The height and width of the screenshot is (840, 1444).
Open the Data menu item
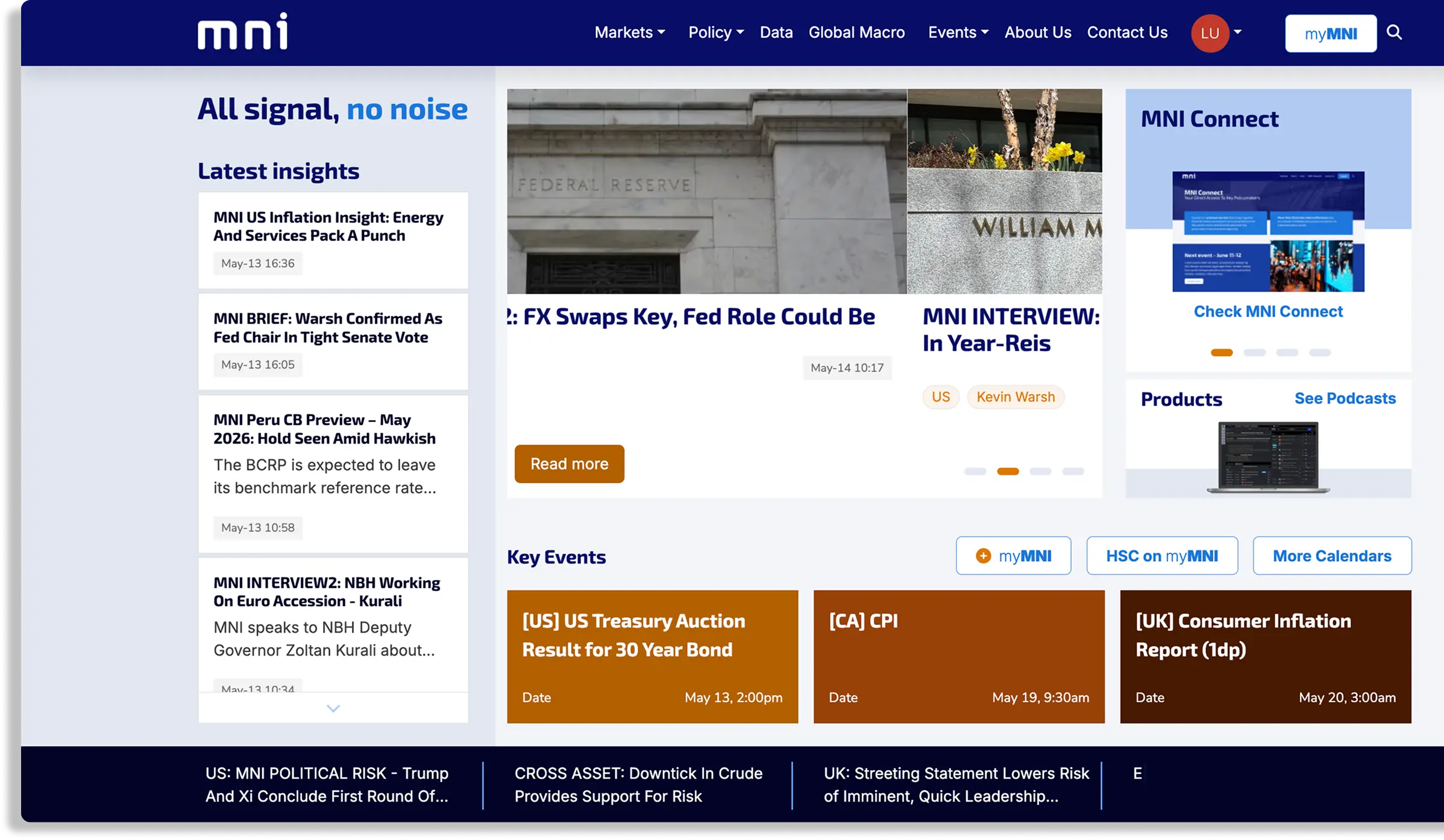[x=776, y=32]
